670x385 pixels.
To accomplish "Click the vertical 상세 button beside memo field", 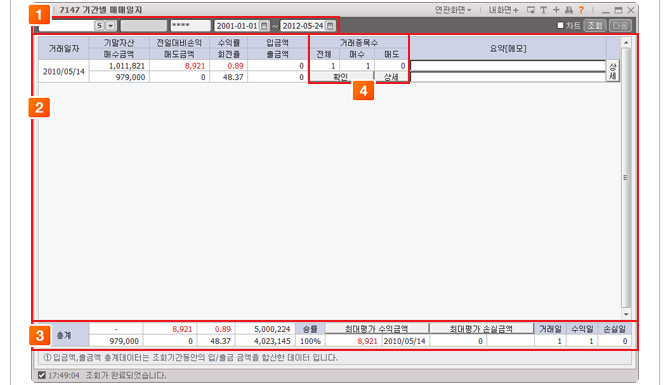I will [x=613, y=71].
